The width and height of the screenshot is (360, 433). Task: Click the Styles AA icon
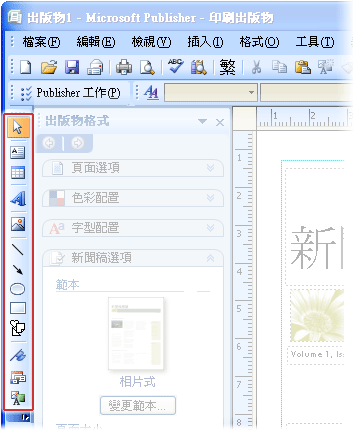[151, 92]
